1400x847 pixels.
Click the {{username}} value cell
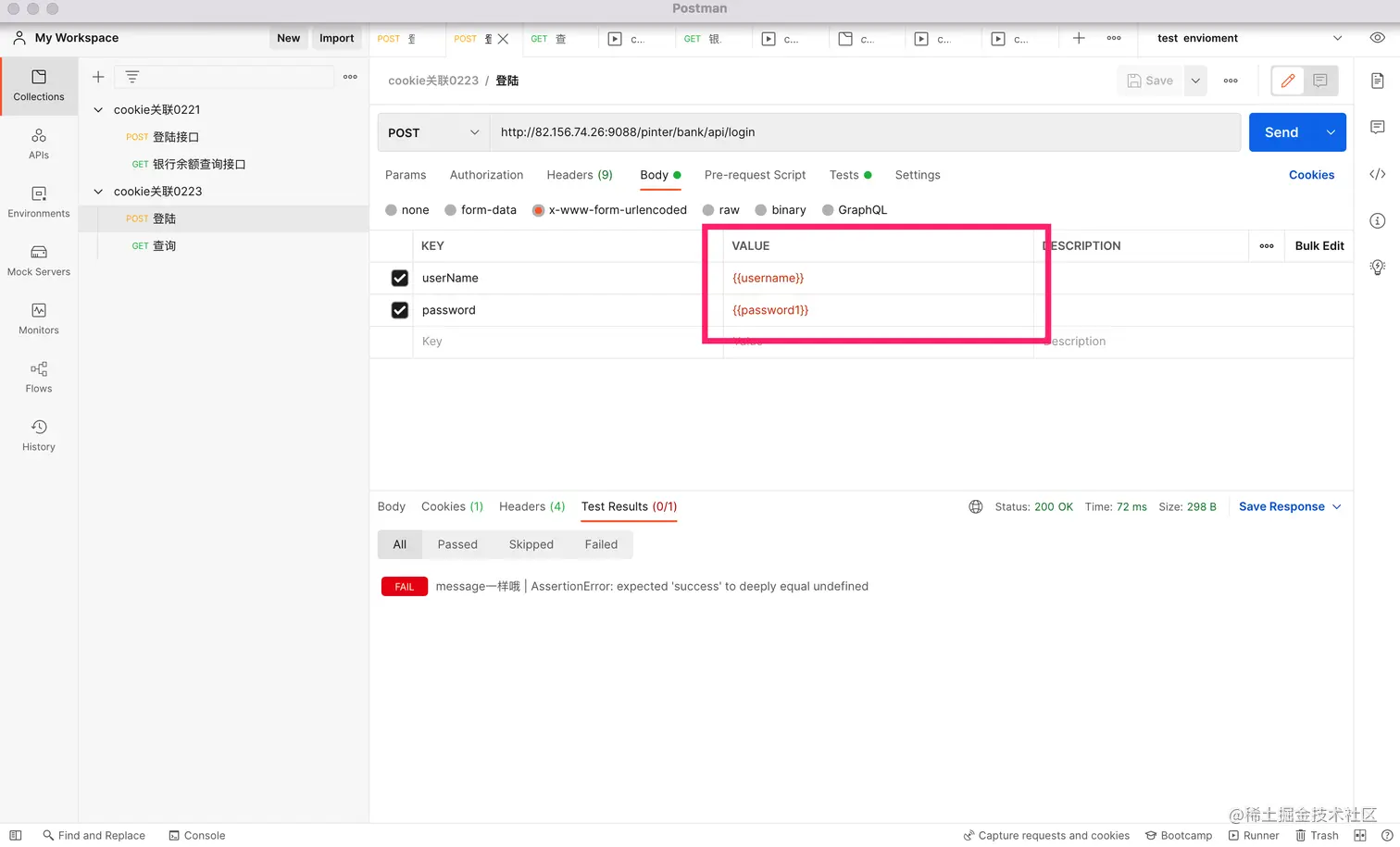(878, 278)
